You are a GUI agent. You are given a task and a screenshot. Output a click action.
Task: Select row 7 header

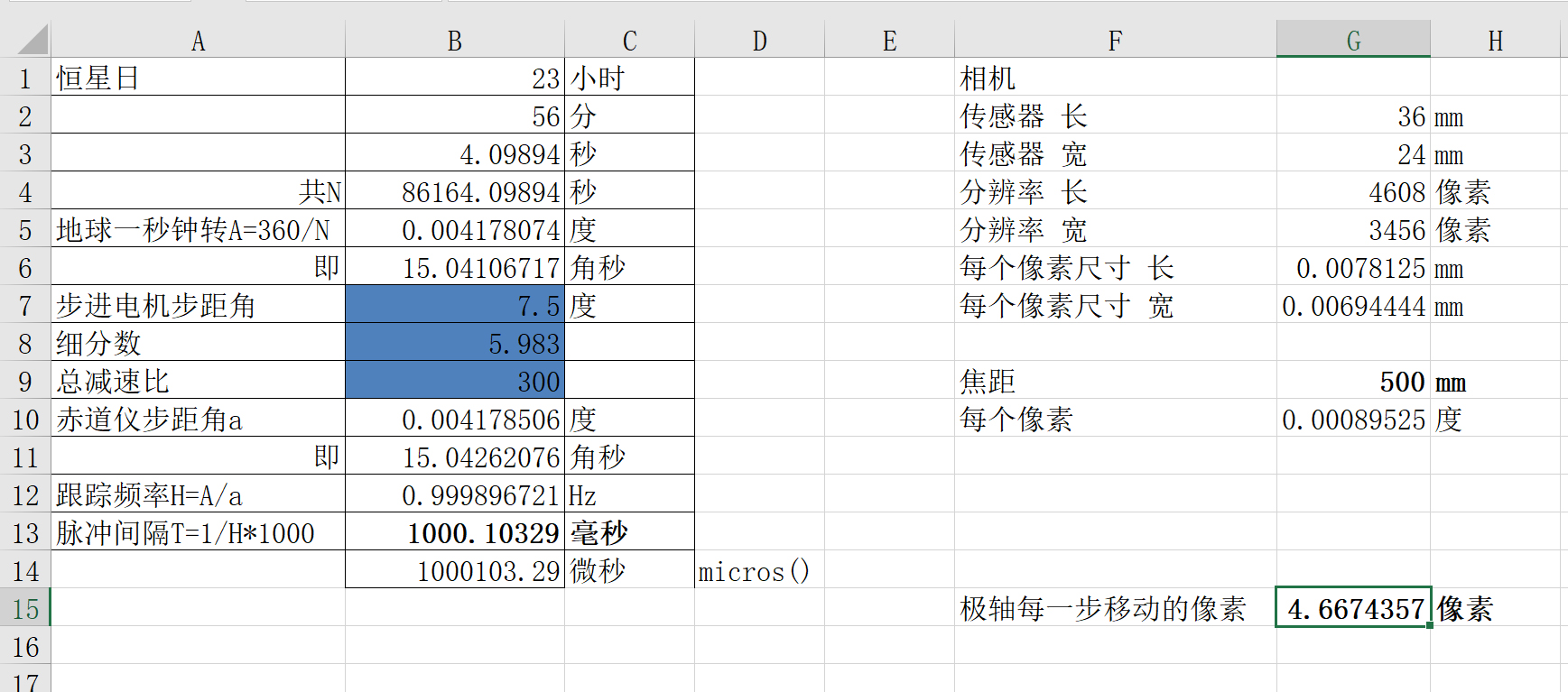[x=25, y=305]
